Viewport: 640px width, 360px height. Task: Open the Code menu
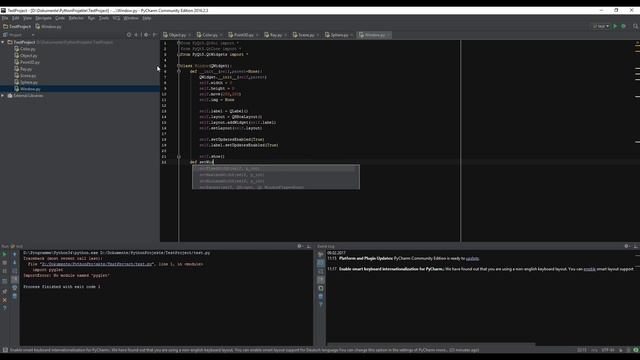pyautogui.click(x=60, y=18)
